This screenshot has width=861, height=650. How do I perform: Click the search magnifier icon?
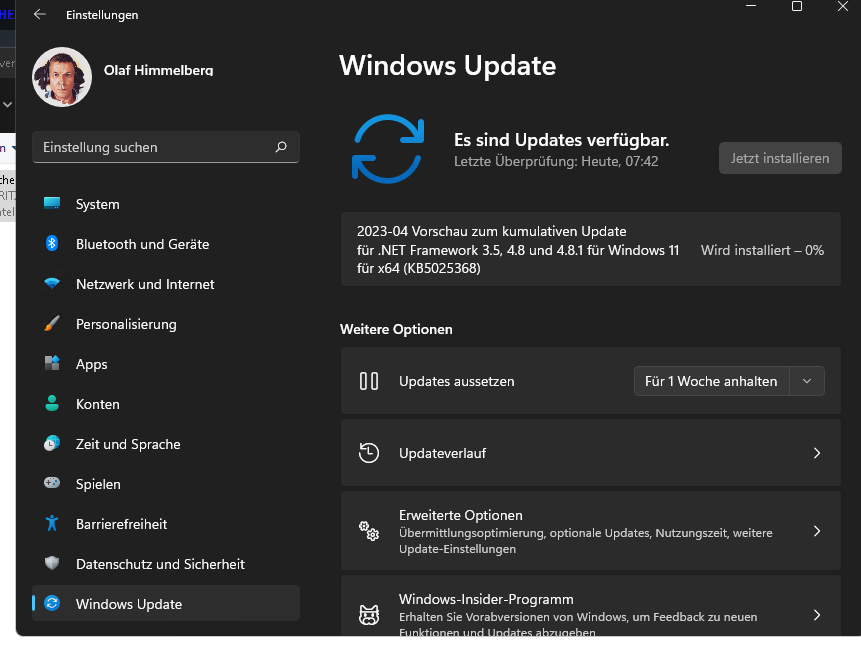click(x=281, y=147)
